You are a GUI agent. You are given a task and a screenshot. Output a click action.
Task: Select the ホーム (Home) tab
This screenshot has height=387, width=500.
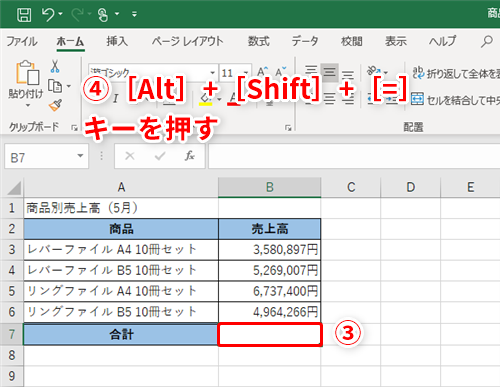tap(70, 41)
